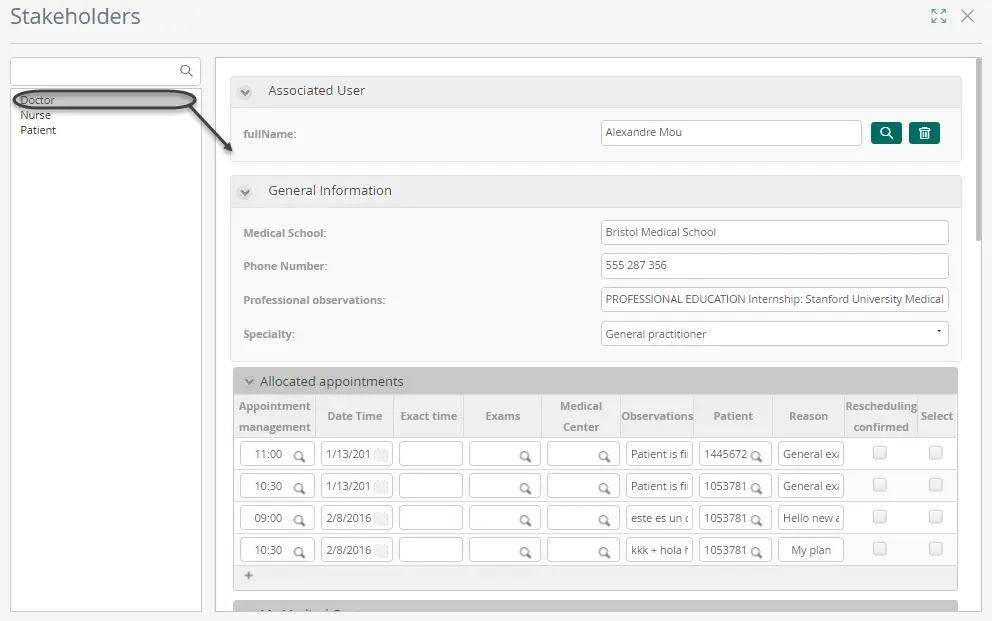Open the Medical Center lookup in 11:00 row

click(x=604, y=456)
